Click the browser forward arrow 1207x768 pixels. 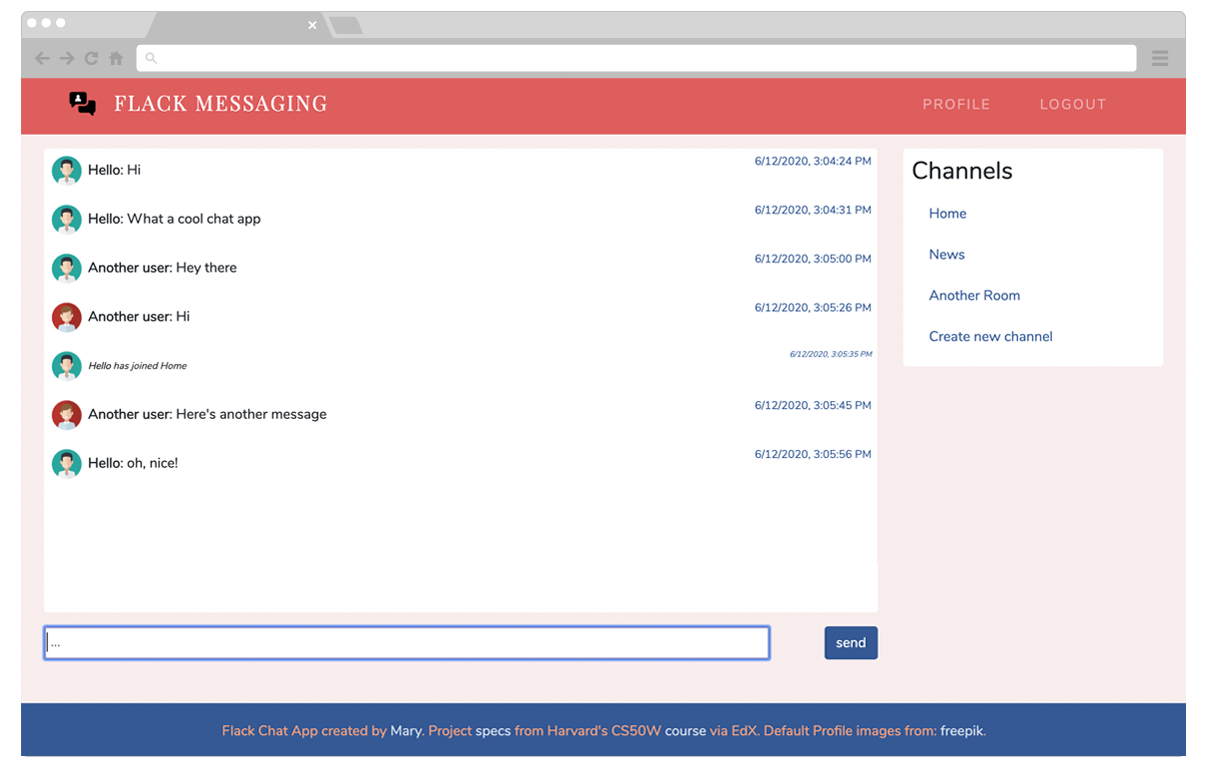pyautogui.click(x=67, y=59)
